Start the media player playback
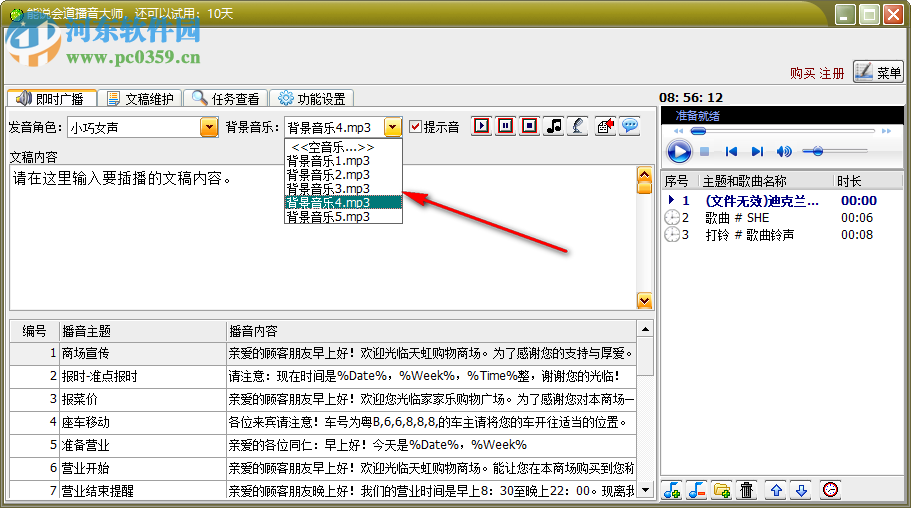Image resolution: width=911 pixels, height=508 pixels. click(x=679, y=152)
